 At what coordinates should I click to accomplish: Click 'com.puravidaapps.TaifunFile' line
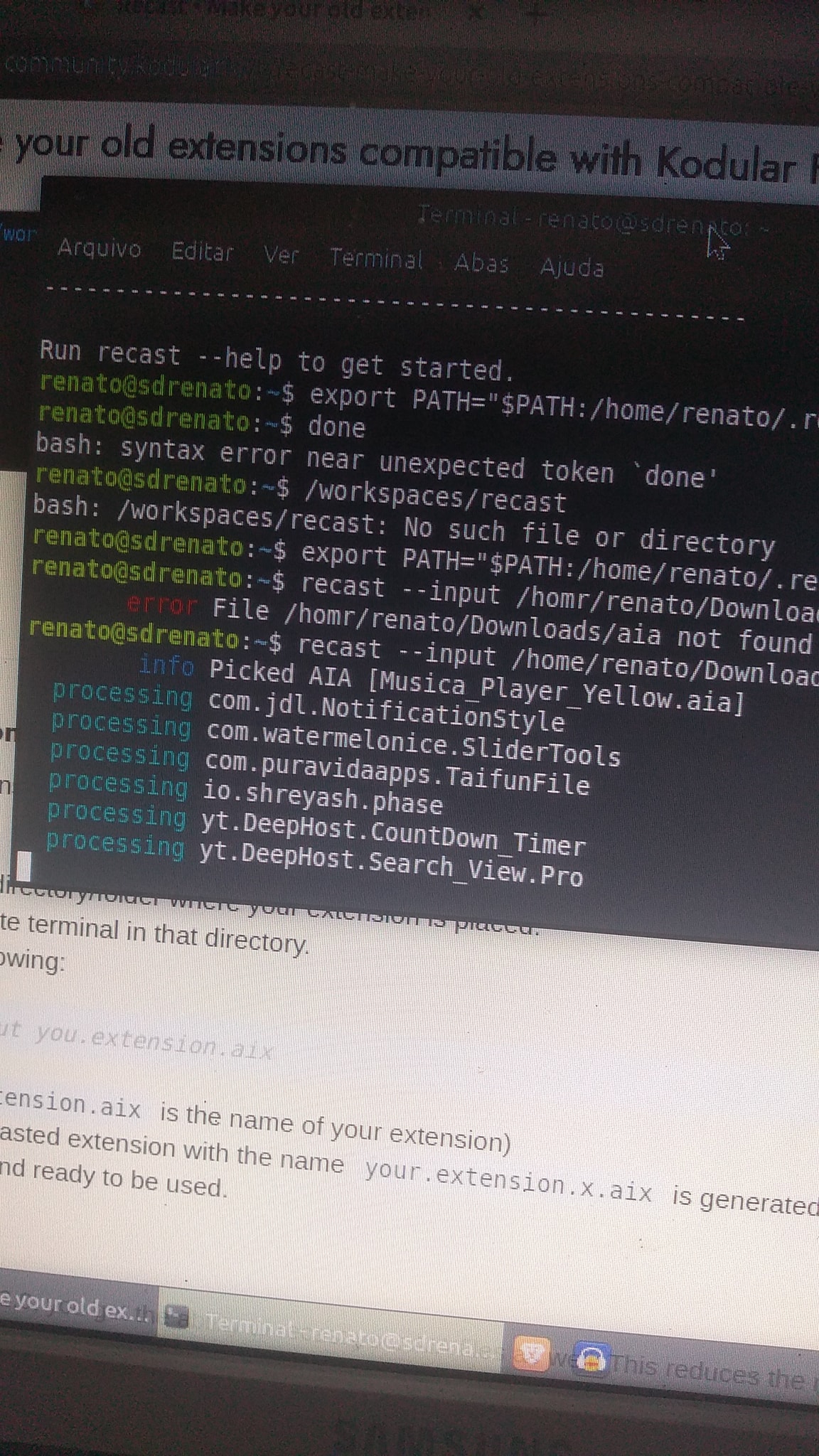(397, 772)
